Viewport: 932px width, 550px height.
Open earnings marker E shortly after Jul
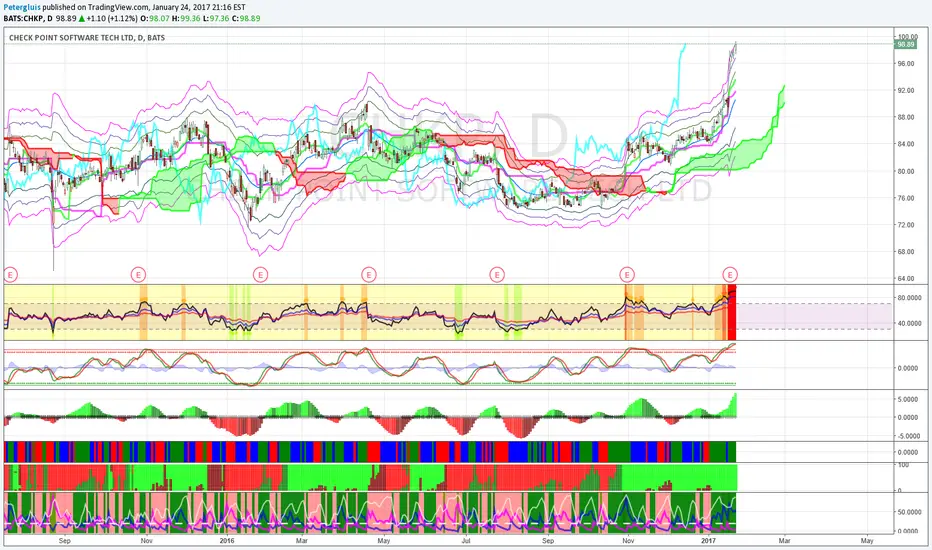click(x=497, y=275)
